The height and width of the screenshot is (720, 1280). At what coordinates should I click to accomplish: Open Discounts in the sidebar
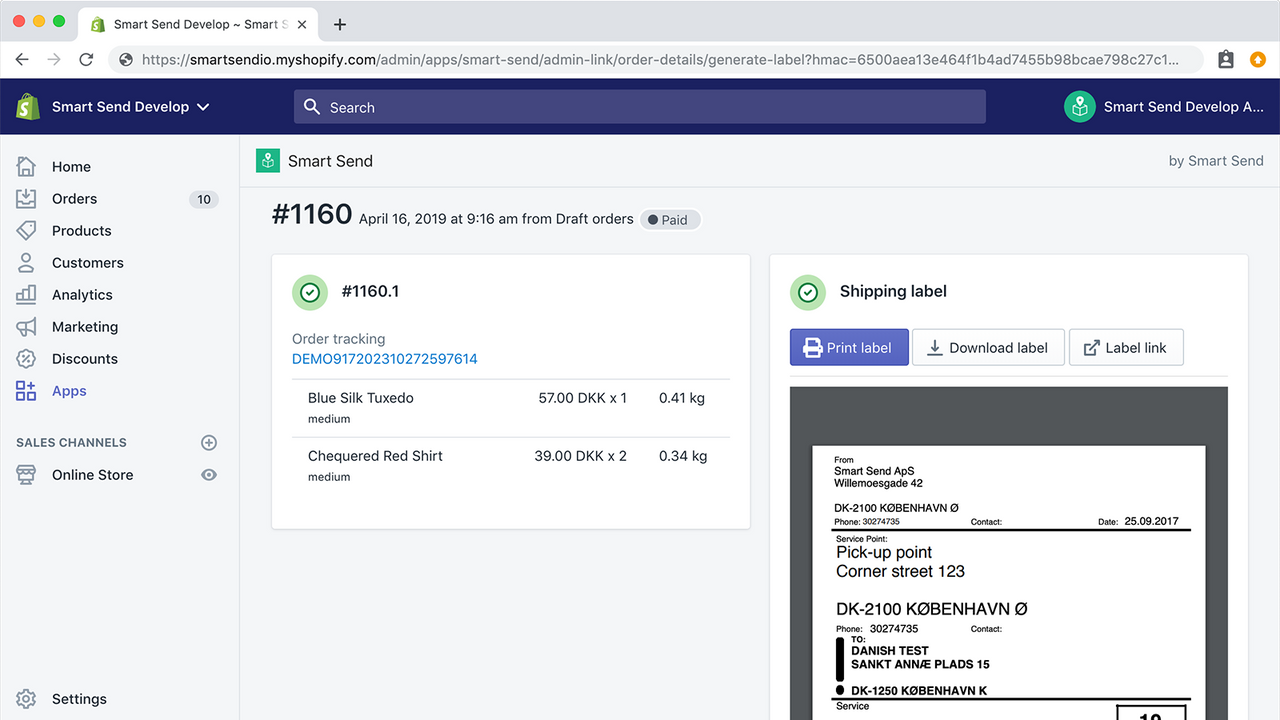click(x=85, y=359)
